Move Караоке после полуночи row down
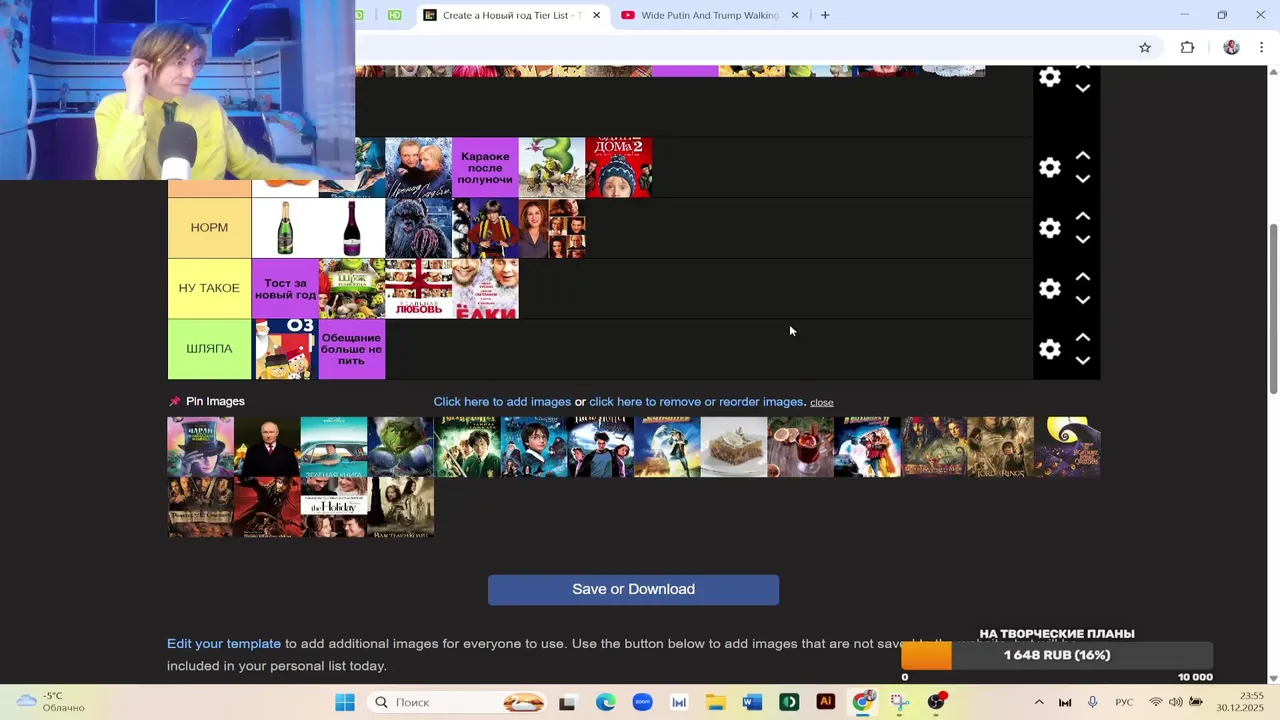 coord(1082,179)
